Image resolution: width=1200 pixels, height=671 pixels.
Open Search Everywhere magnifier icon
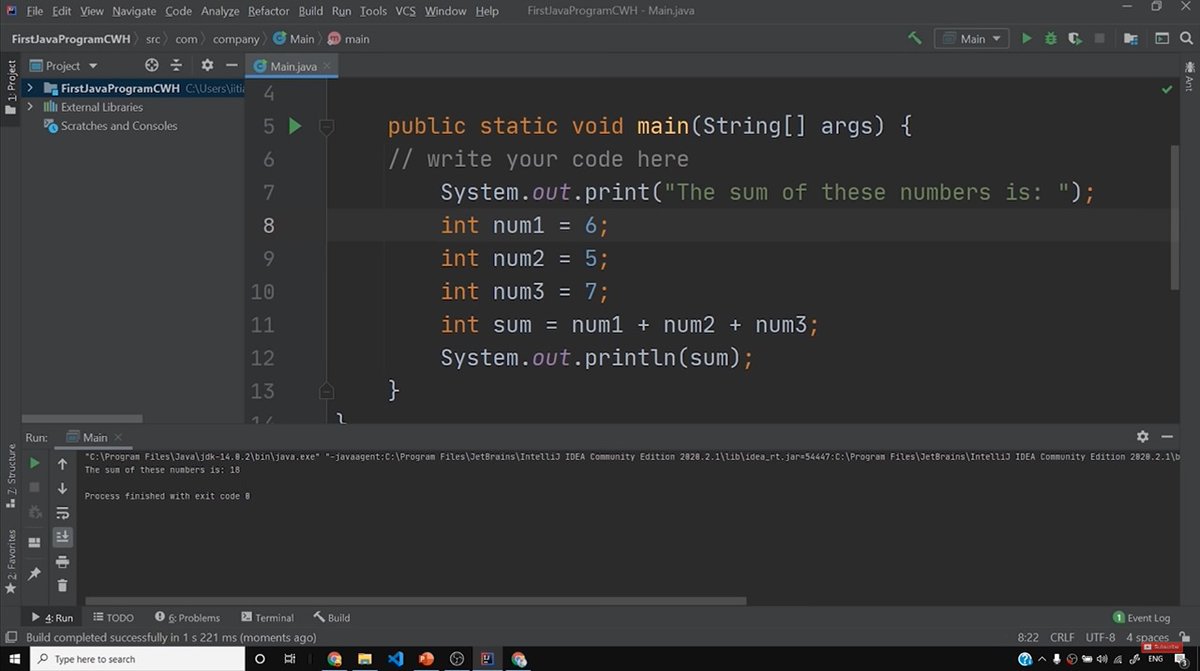point(1186,38)
